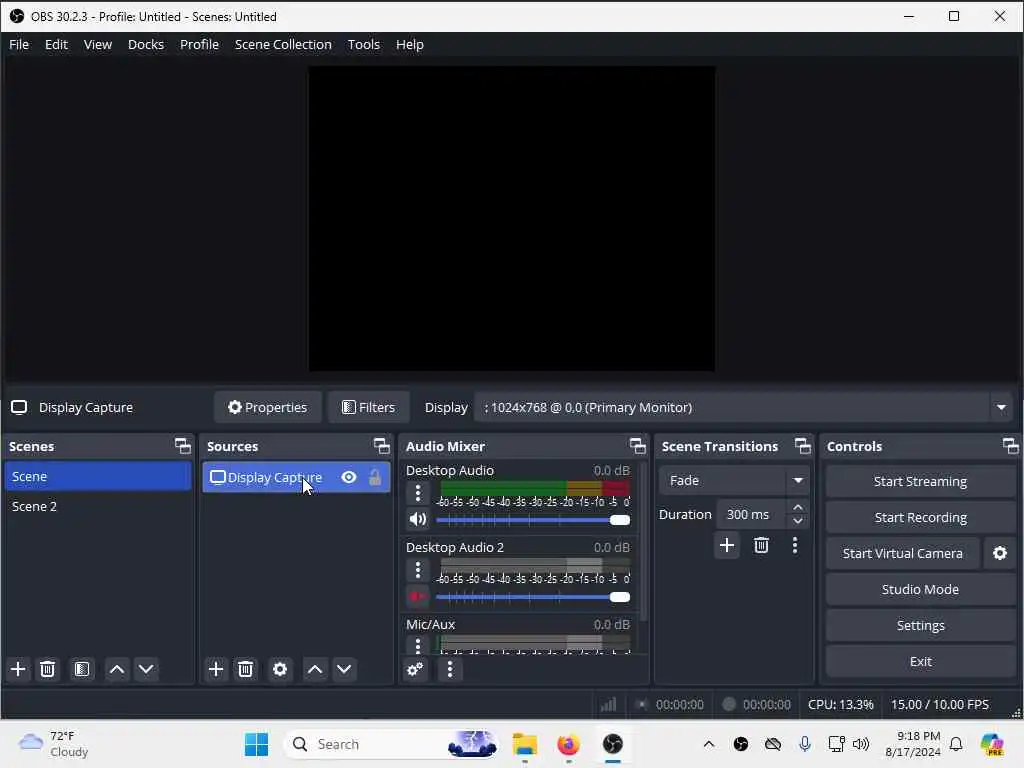Open File Explorer from taskbar

click(x=524, y=744)
